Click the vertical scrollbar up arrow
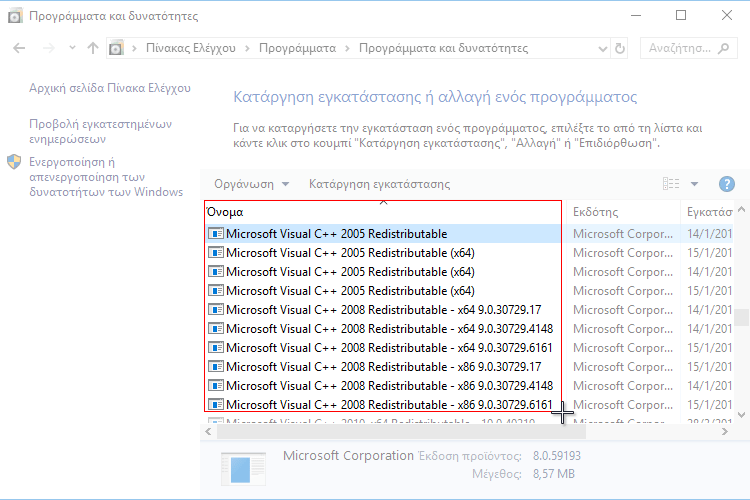This screenshot has height=500, width=750. tap(741, 209)
